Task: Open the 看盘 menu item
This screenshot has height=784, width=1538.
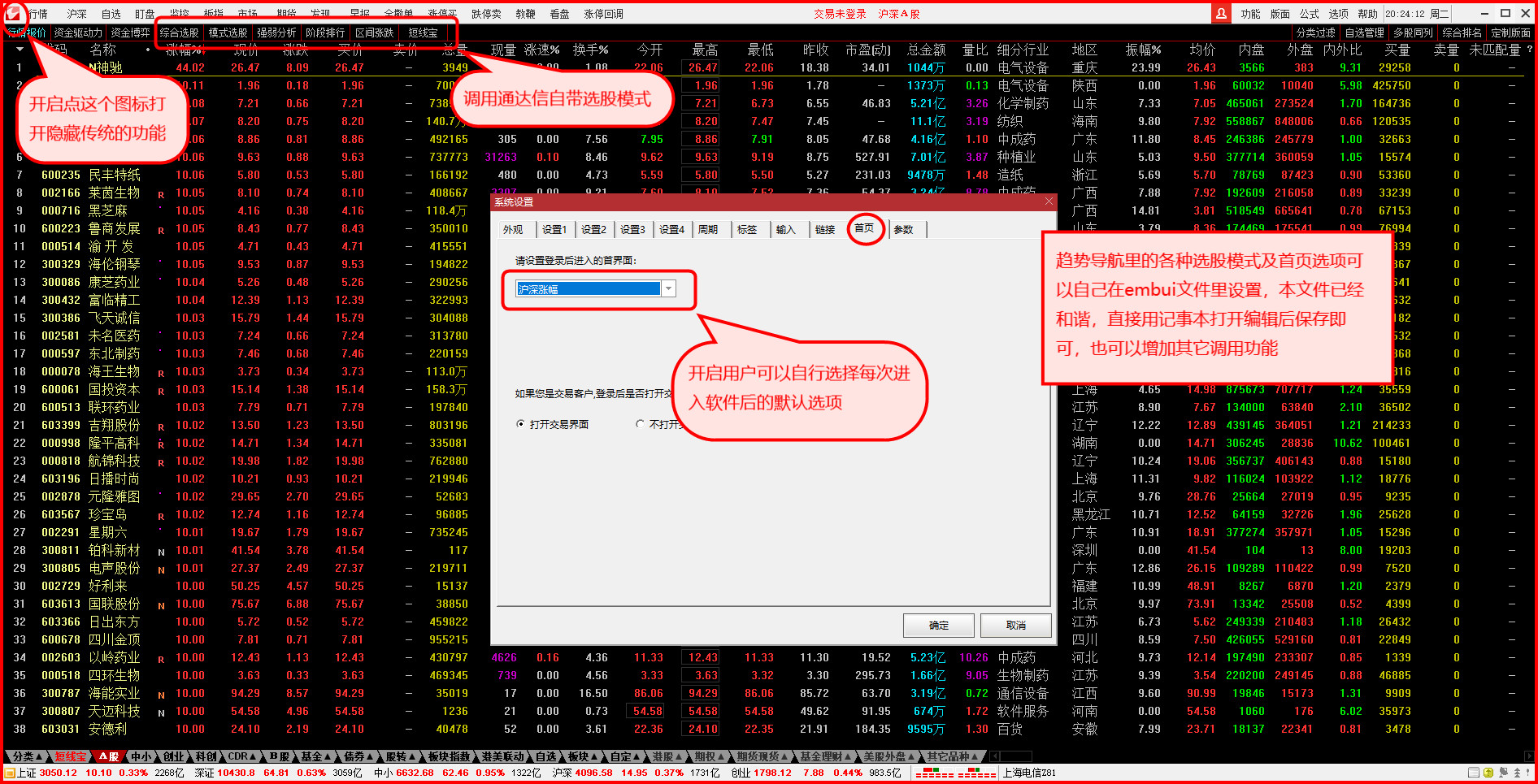Action: point(559,14)
